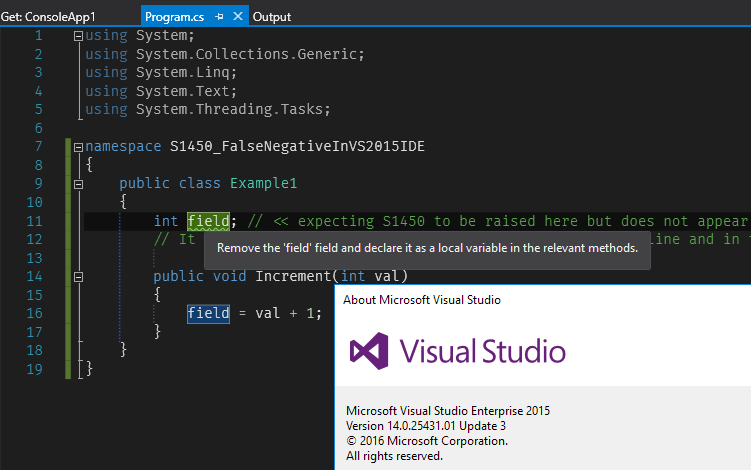Image resolution: width=751 pixels, height=470 pixels.
Task: Click the S1450 warning tooltip text
Action: (x=427, y=248)
